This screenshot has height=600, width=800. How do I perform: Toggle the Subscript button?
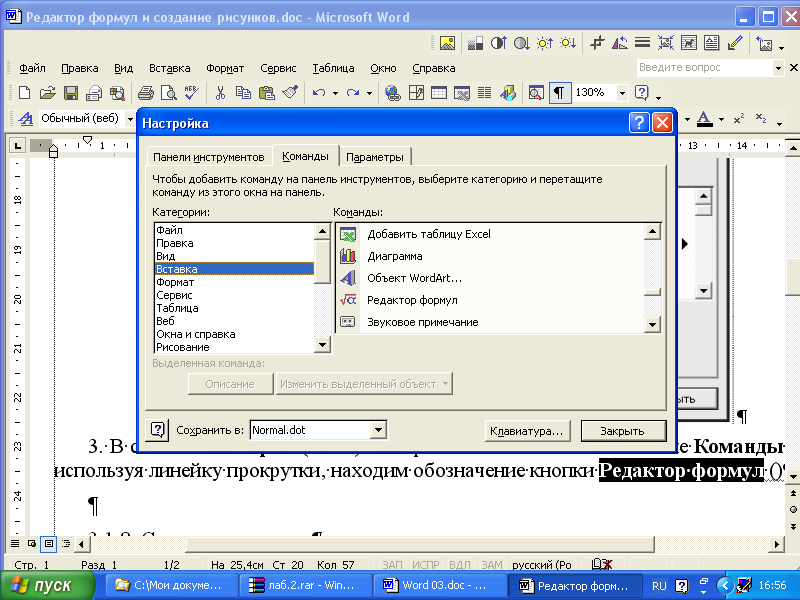(x=761, y=118)
